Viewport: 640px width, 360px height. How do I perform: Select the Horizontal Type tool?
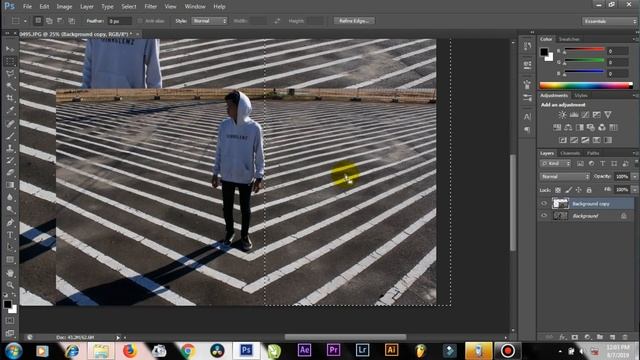coord(10,235)
